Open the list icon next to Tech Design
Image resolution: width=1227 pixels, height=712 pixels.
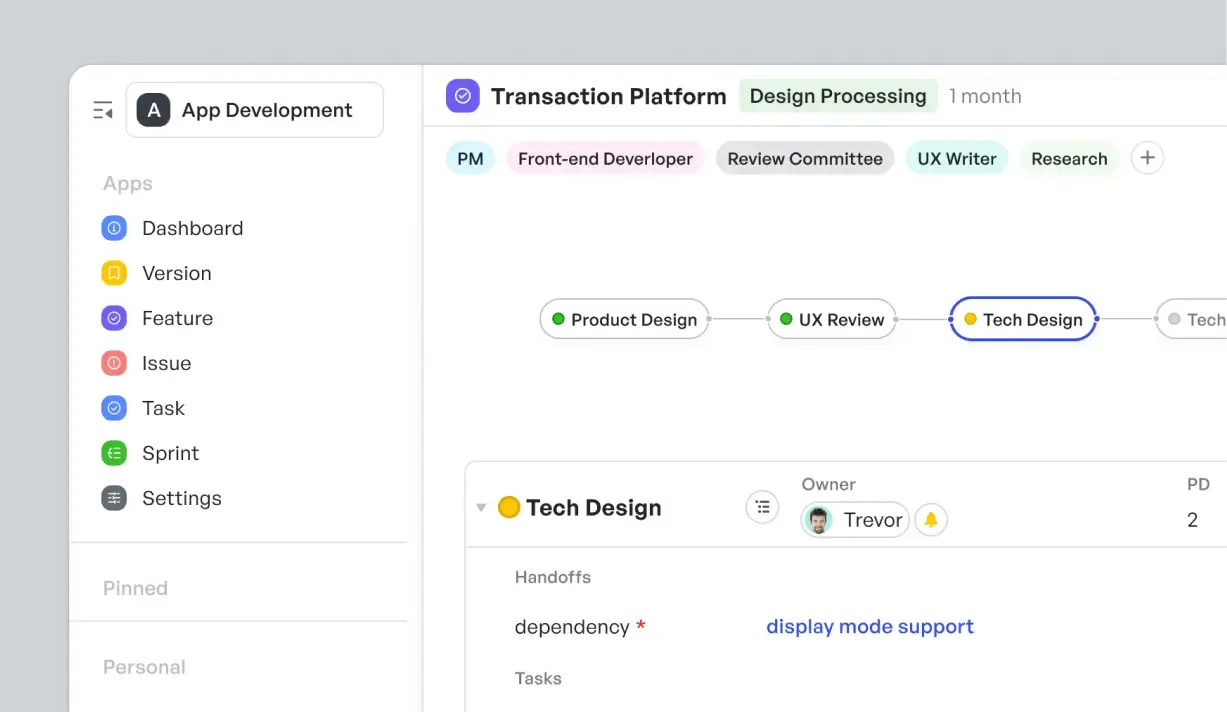coord(762,507)
